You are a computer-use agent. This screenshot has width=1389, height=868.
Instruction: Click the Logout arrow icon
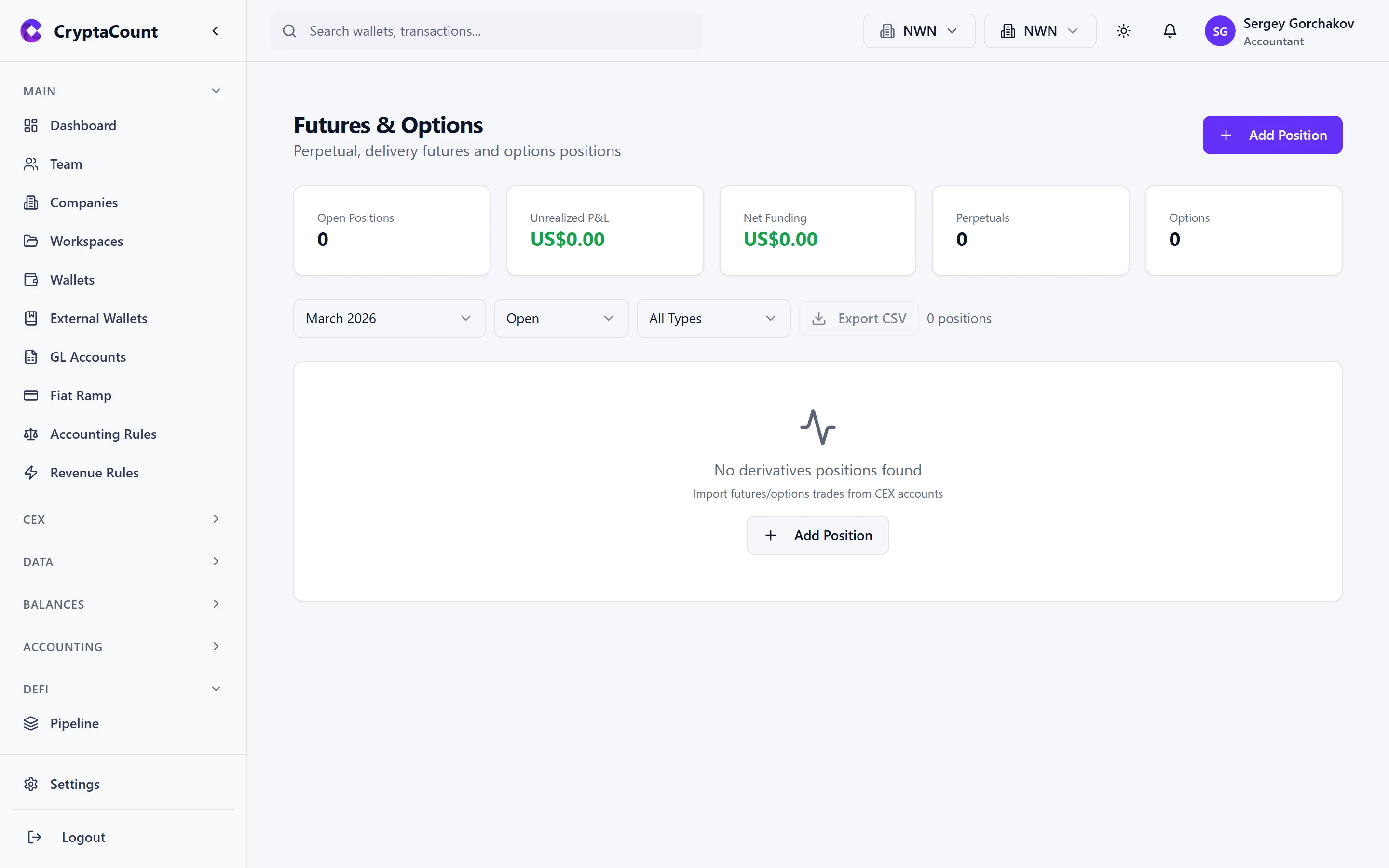34,837
